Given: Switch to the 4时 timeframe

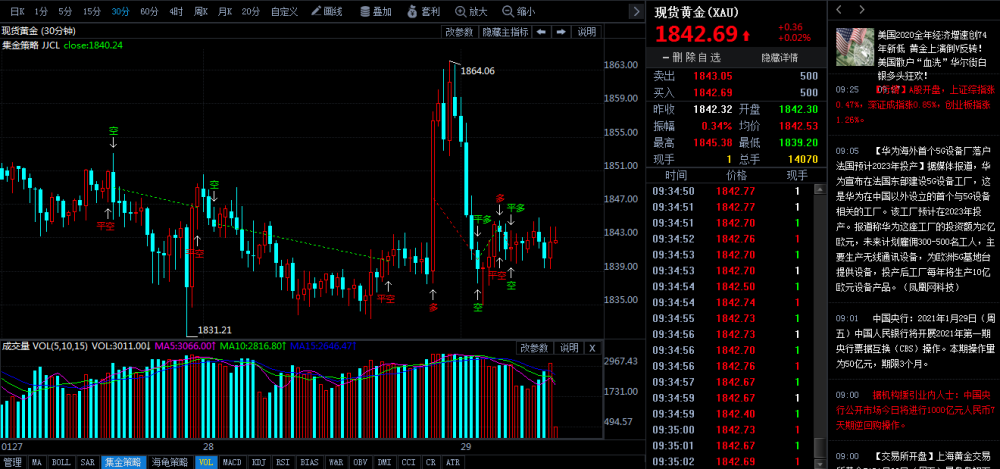Looking at the screenshot, I should pyautogui.click(x=176, y=11).
